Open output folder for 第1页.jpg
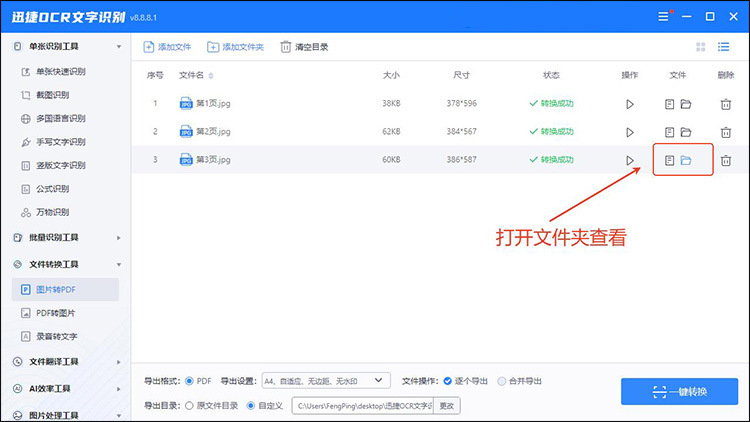This screenshot has height=422, width=750. point(686,104)
